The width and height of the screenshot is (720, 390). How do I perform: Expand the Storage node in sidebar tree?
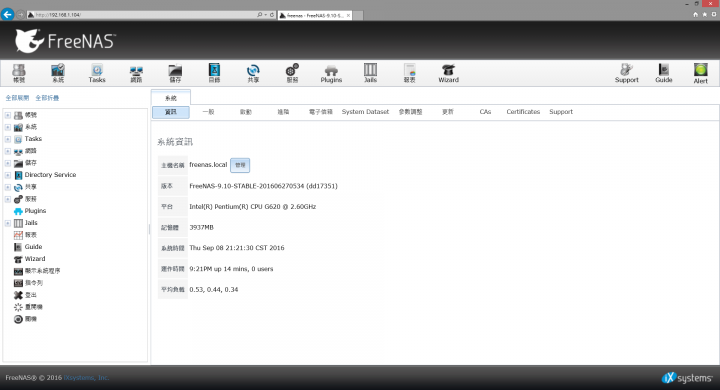[x=8, y=163]
